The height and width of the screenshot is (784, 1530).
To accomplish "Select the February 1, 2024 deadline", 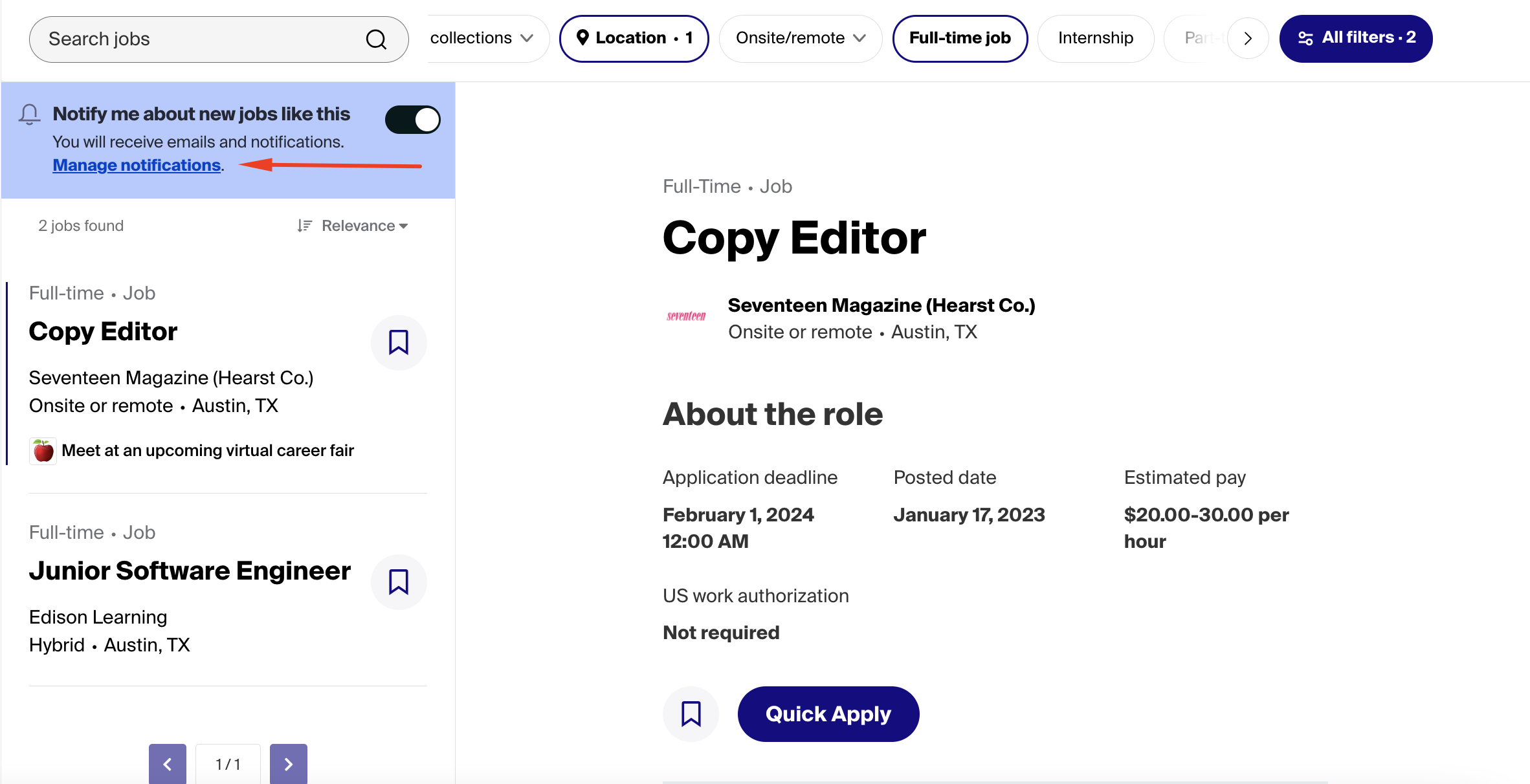I will (738, 528).
